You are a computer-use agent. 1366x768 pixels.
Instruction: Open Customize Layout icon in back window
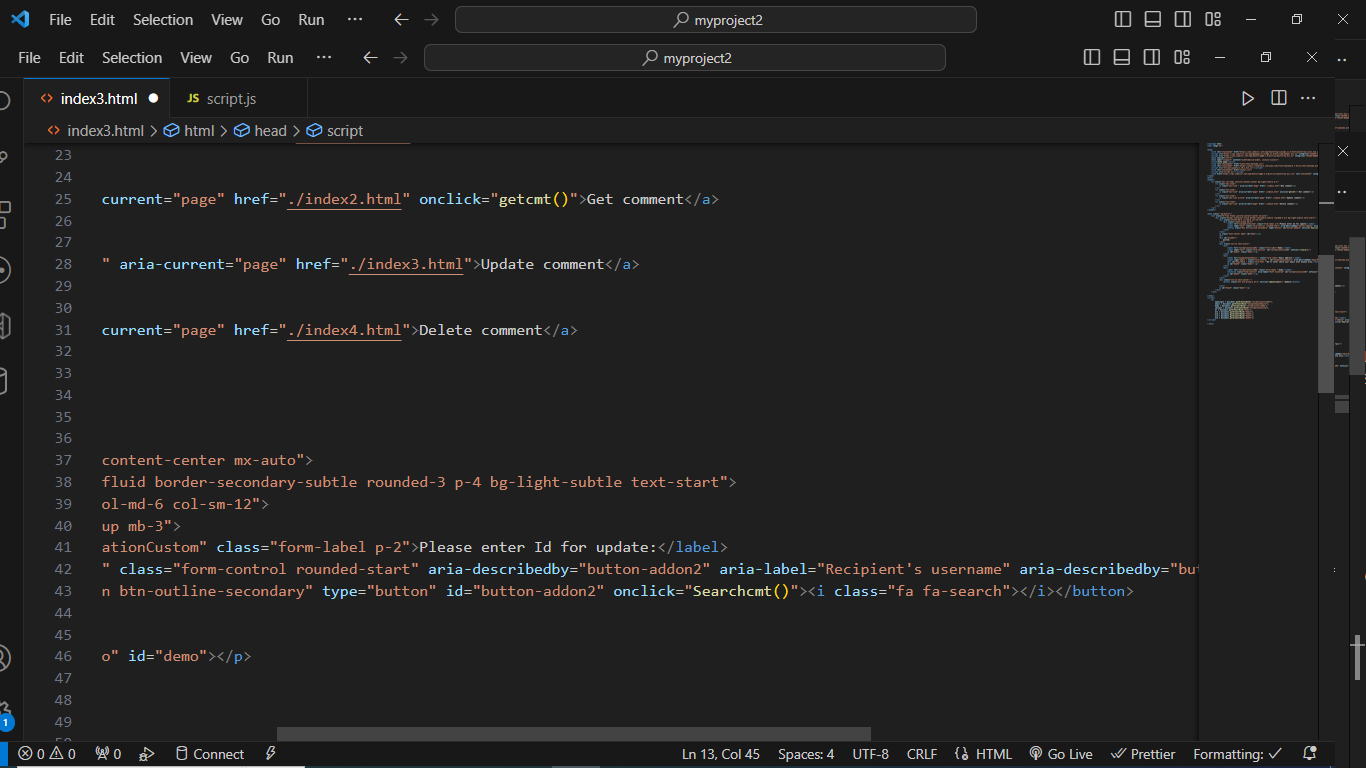pyautogui.click(x=1213, y=20)
